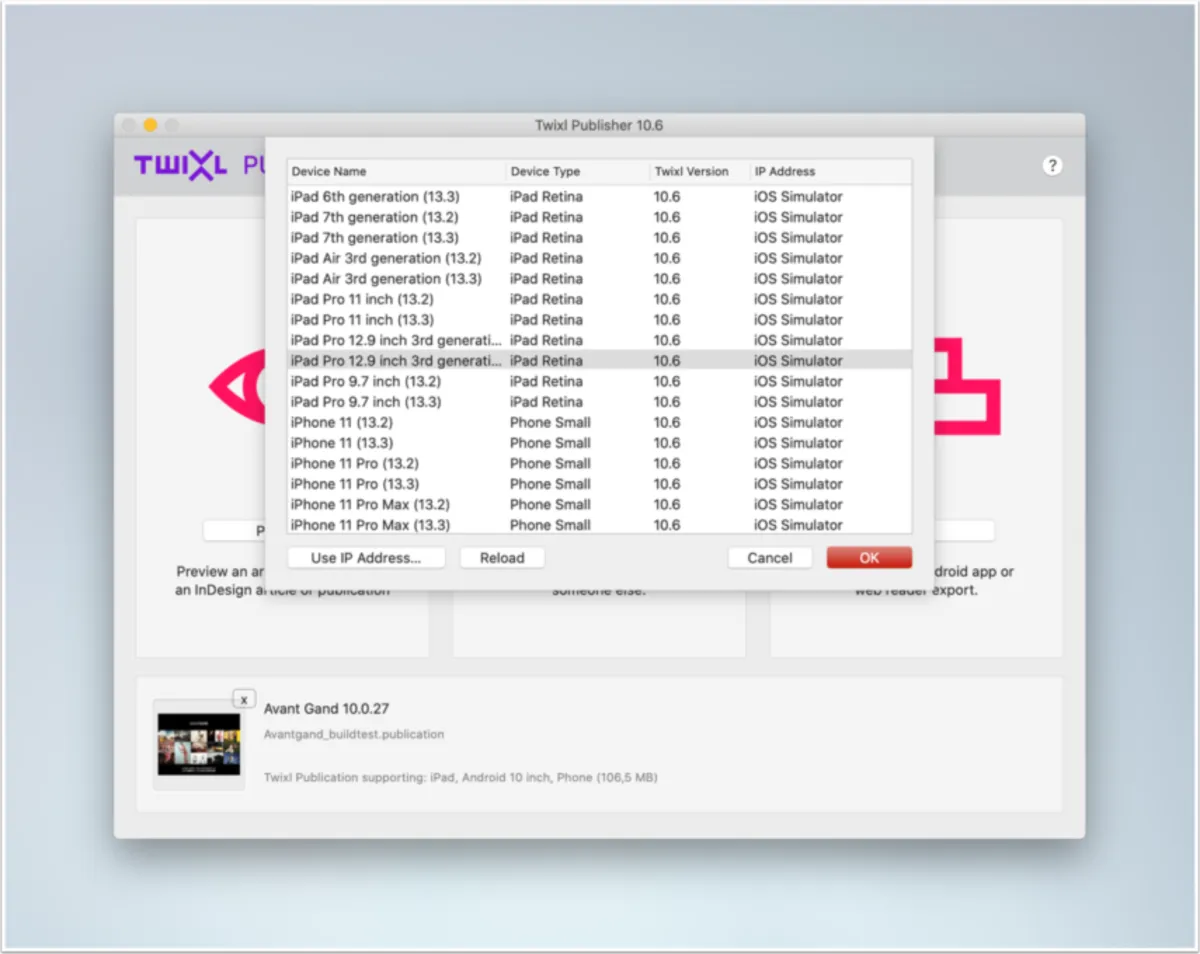The image size is (1200, 954).
Task: Sort by Device Type column header
Action: (578, 172)
